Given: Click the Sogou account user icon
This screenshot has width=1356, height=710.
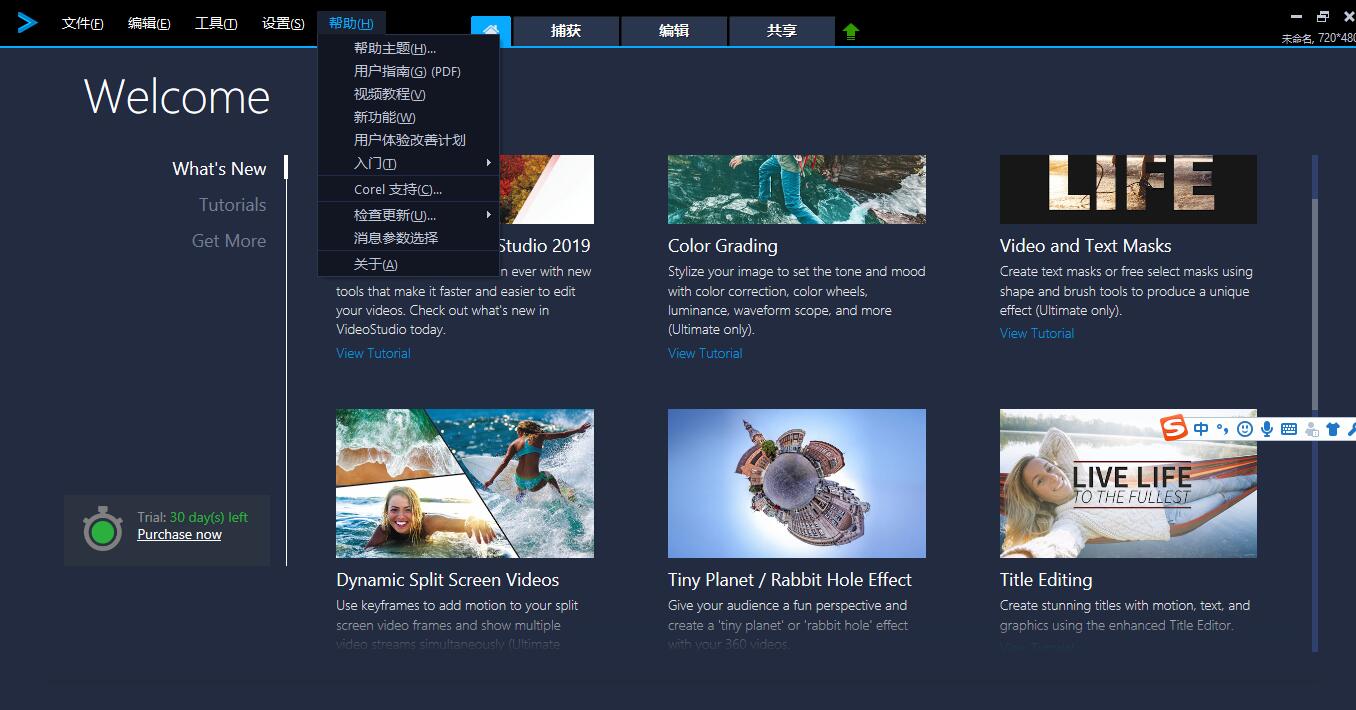Looking at the screenshot, I should [x=1311, y=429].
